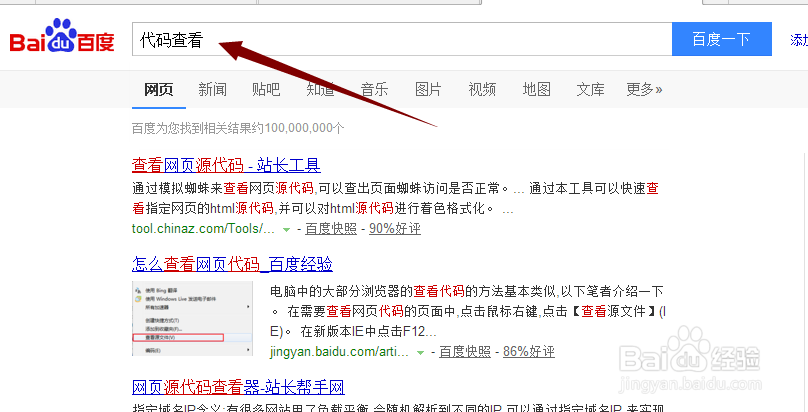
Task: Open result 查看网页源代码 - 站长工具
Action: point(226,165)
